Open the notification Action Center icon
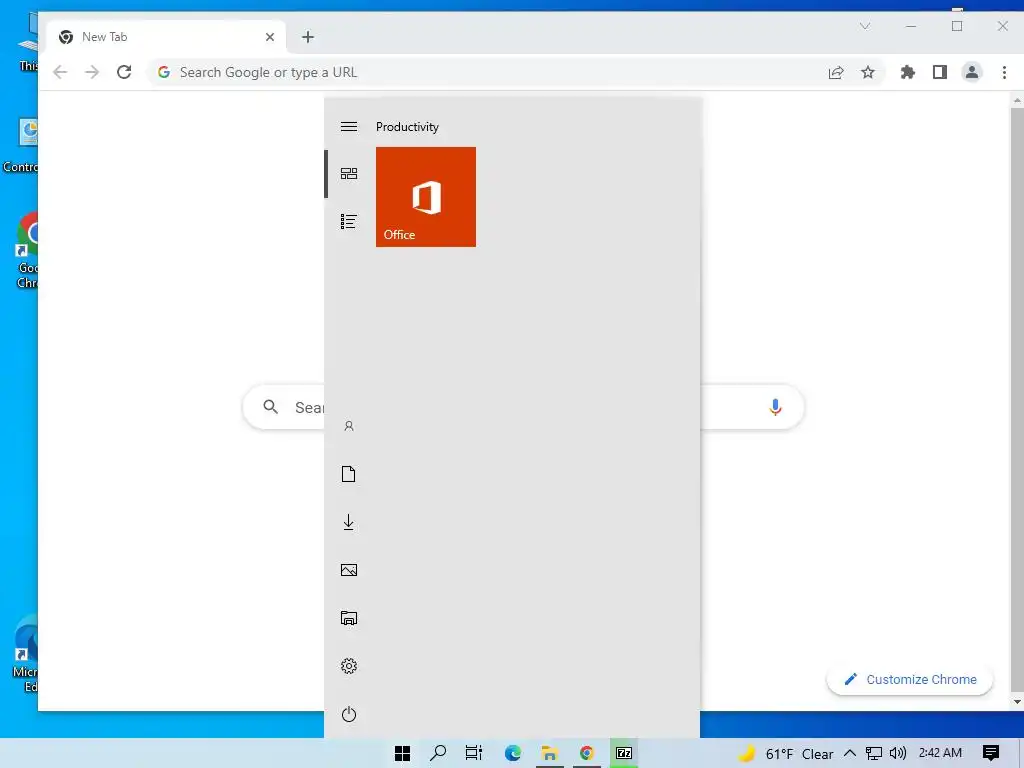Viewport: 1024px width, 768px height. (x=991, y=753)
